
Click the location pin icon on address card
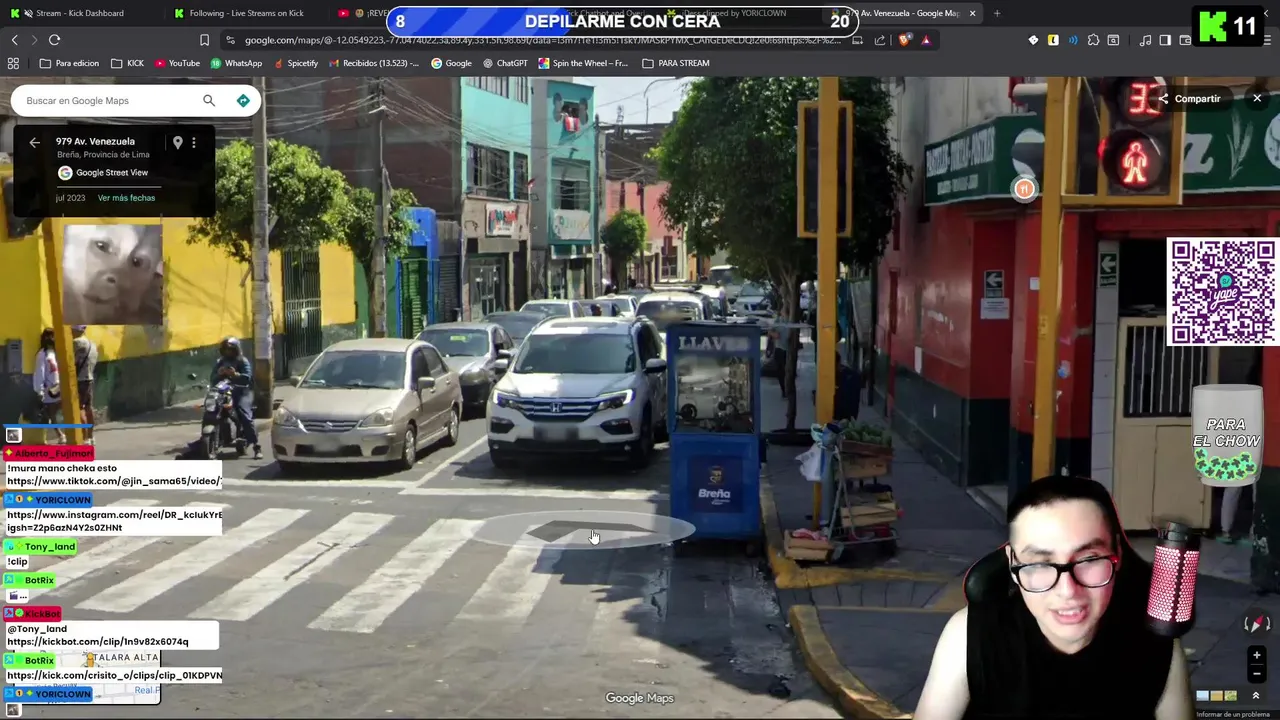177,142
